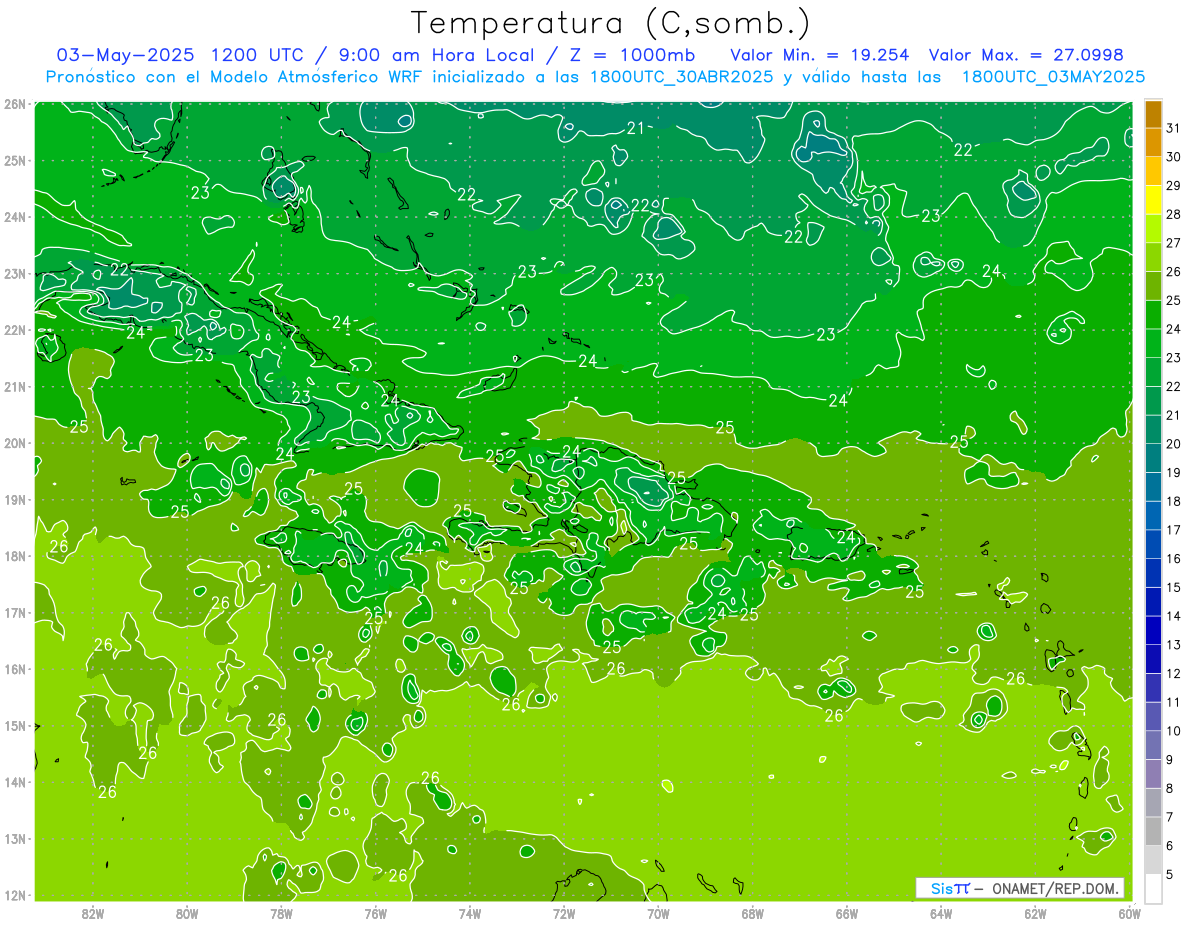Click the color scale label '5'

coord(1171,875)
